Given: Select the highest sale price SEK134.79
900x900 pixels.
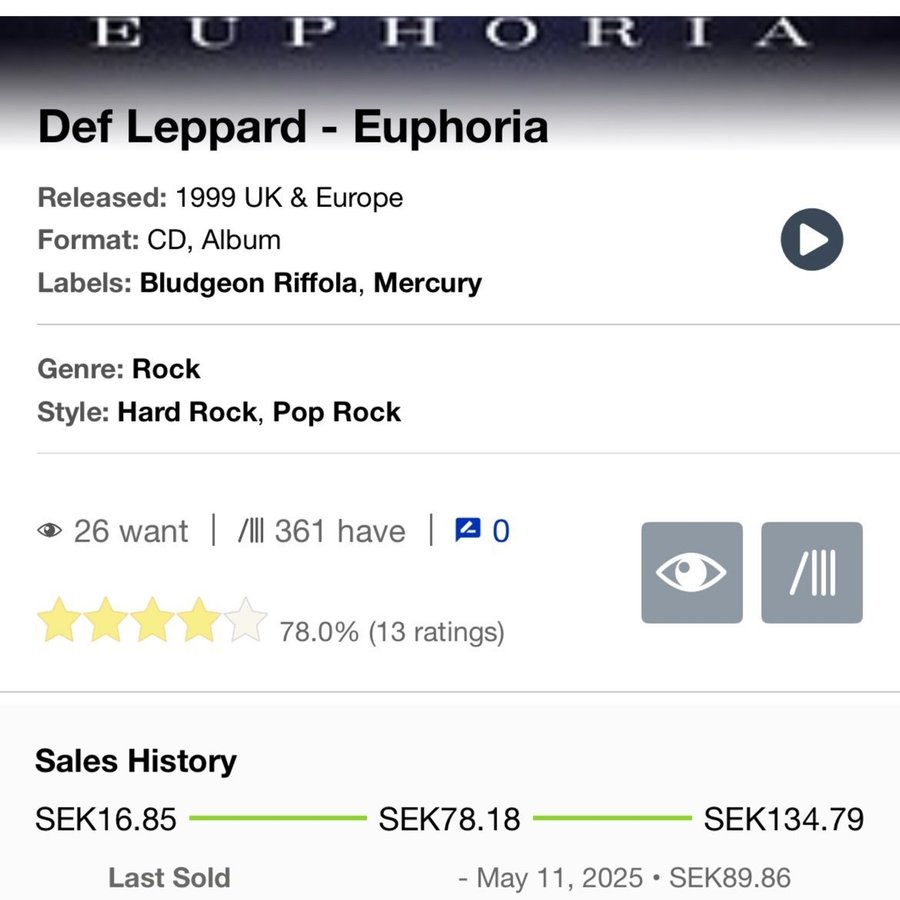Looking at the screenshot, I should tap(784, 819).
